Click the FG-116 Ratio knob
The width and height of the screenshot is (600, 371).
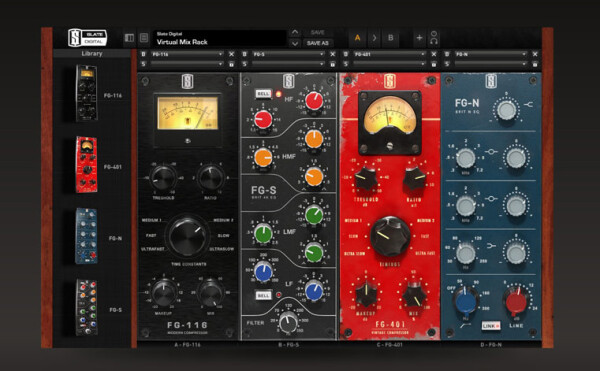(x=211, y=178)
